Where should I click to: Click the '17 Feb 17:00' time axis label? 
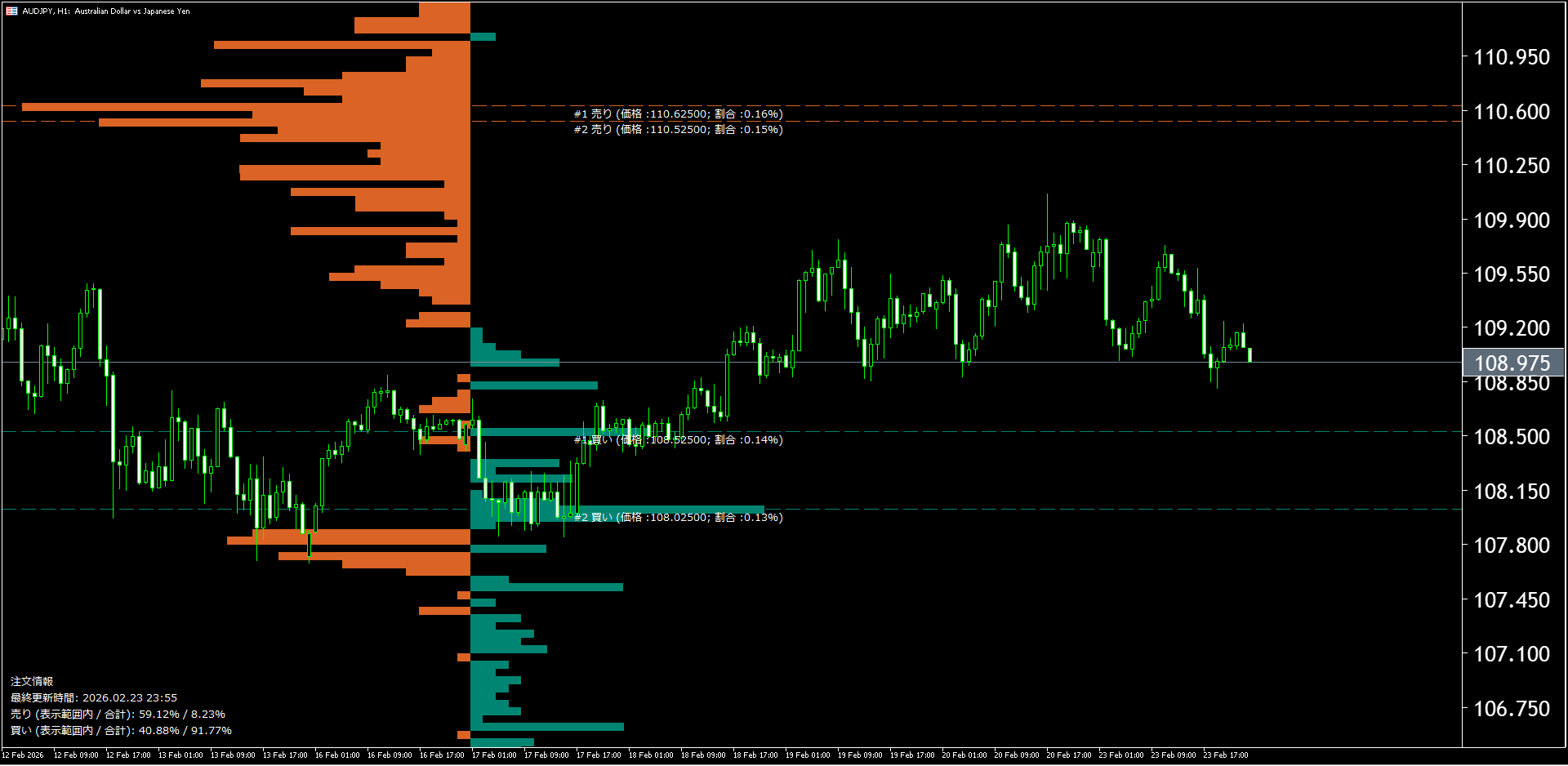click(599, 755)
